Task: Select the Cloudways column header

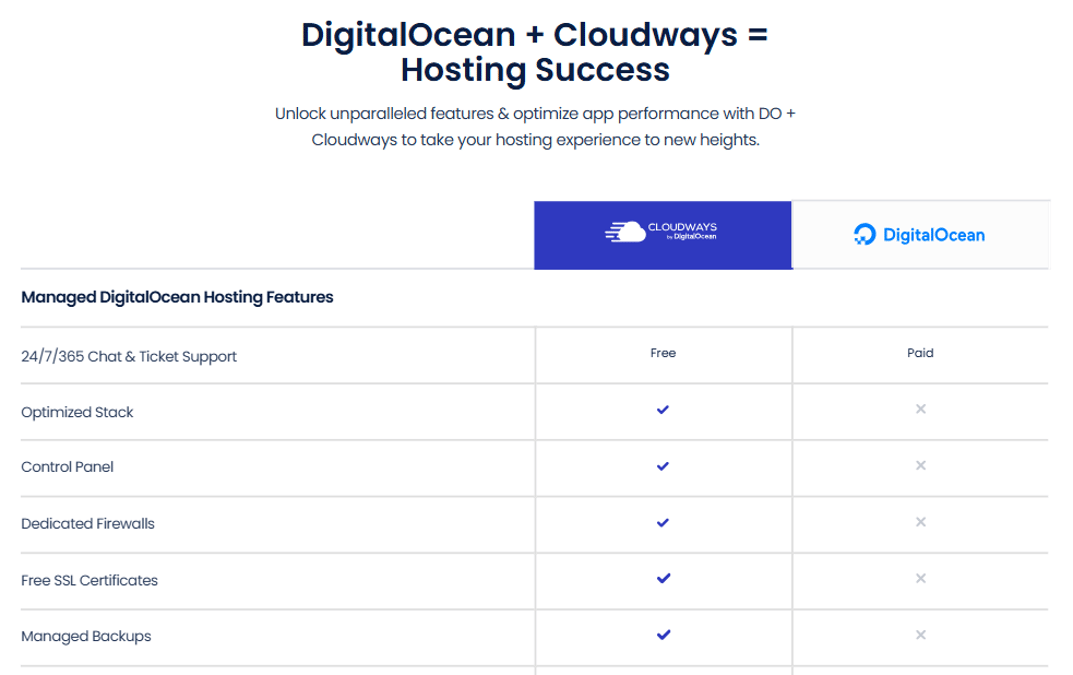Action: 662,235
